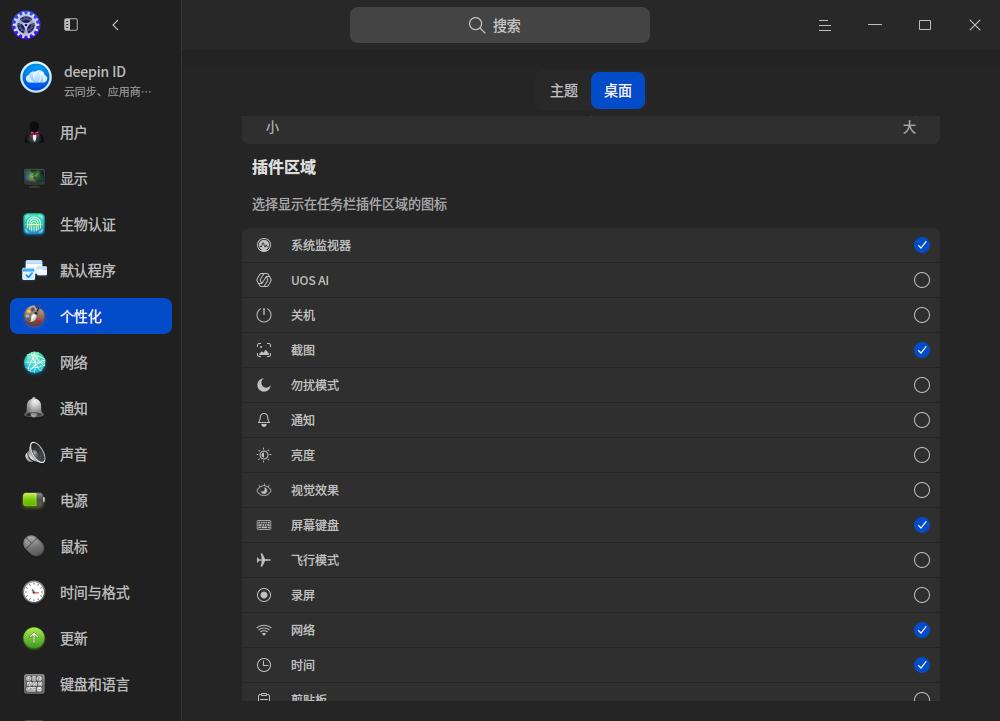The image size is (1000, 721).
Task: Uncheck 系统监视器 plugin checkbox
Action: 922,245
